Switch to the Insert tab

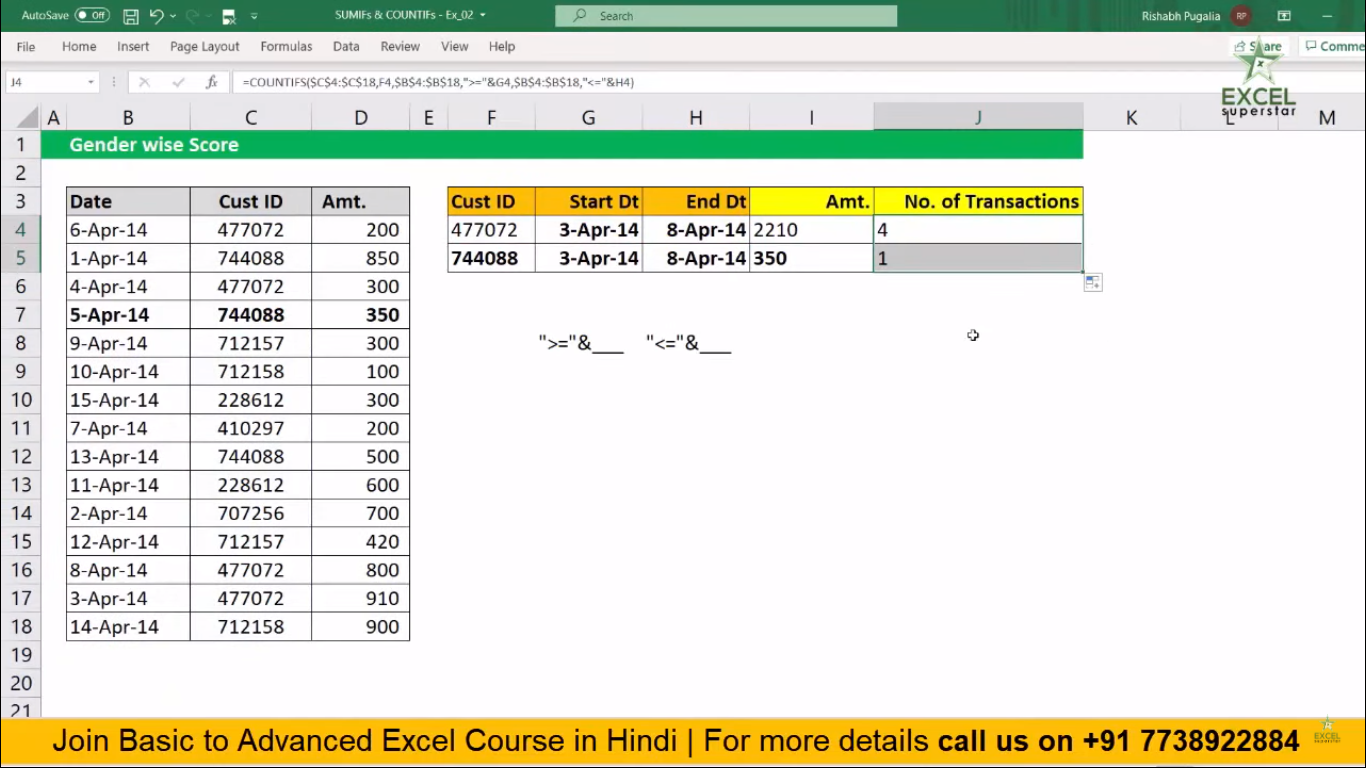(133, 46)
